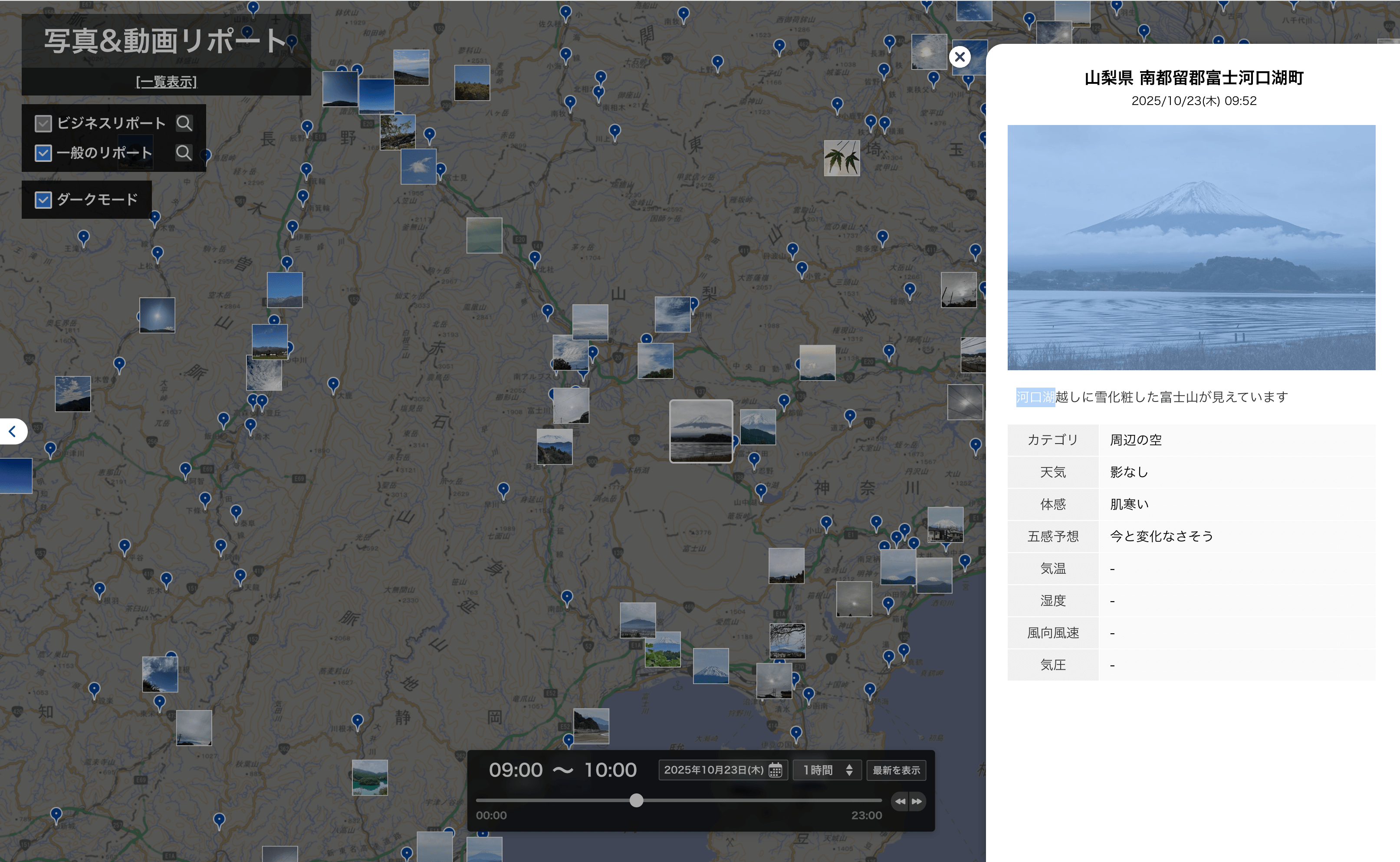Image resolution: width=1400 pixels, height=862 pixels.
Task: Collapse the side panel with left chevron
Action: click(x=13, y=431)
